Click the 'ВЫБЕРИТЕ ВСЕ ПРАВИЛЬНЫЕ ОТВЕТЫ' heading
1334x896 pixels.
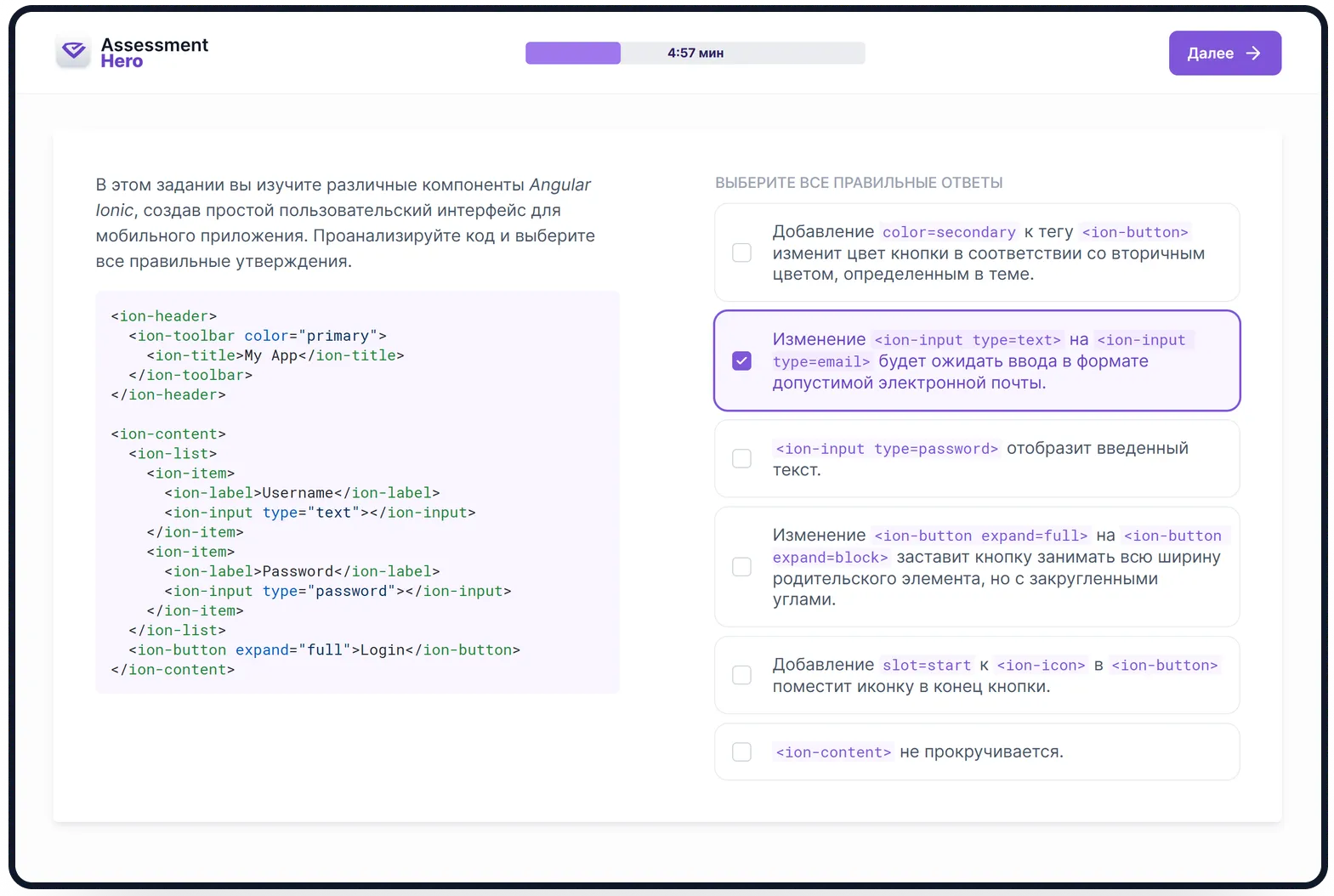click(858, 183)
